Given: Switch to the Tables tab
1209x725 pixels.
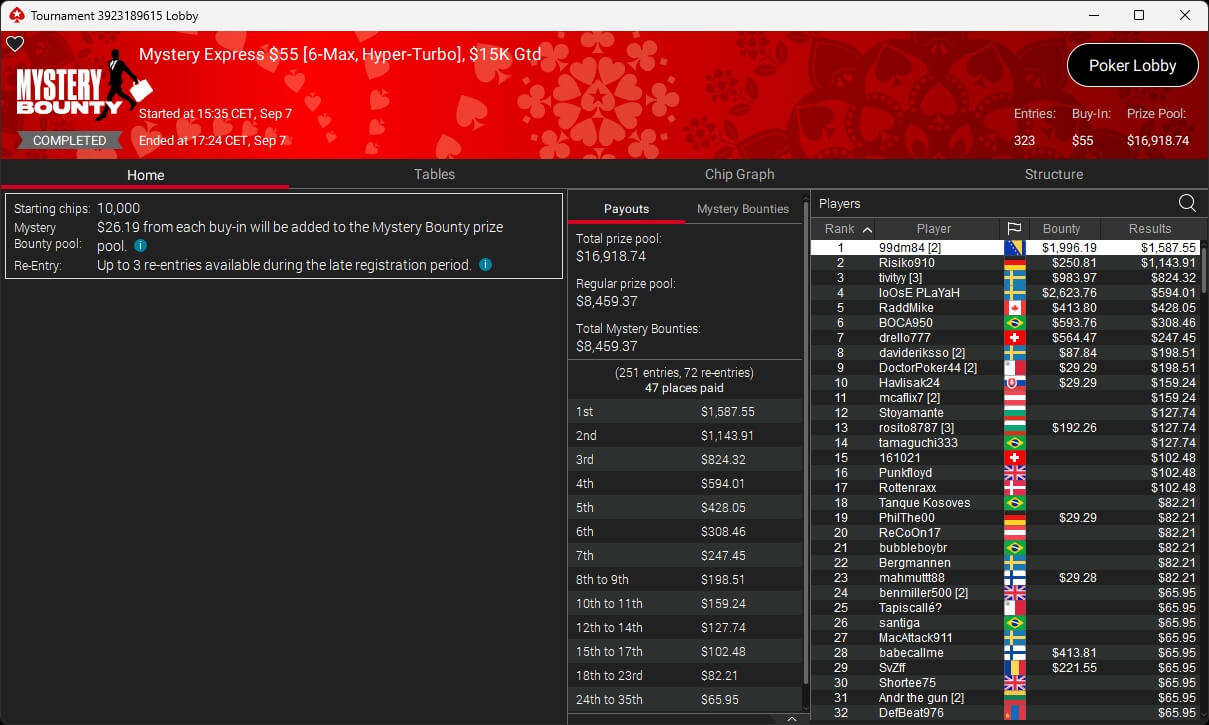Looking at the screenshot, I should [434, 174].
